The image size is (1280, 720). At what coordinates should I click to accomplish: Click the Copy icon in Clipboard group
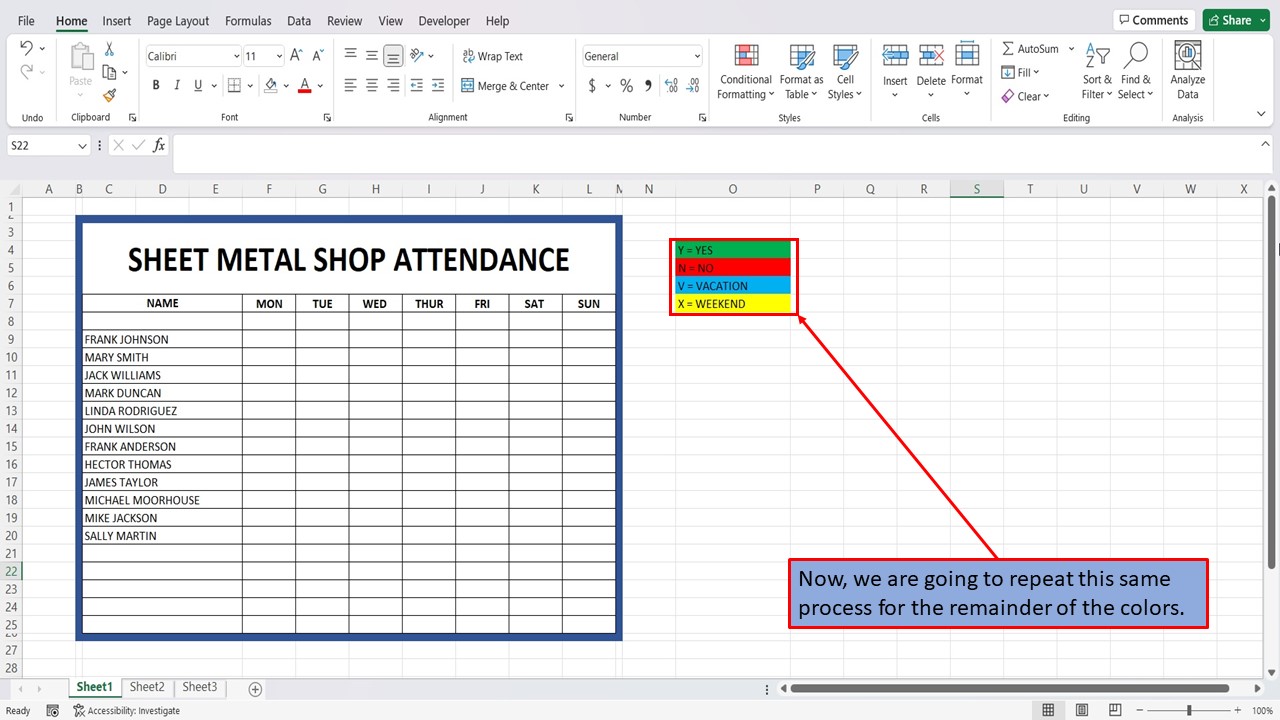(110, 72)
